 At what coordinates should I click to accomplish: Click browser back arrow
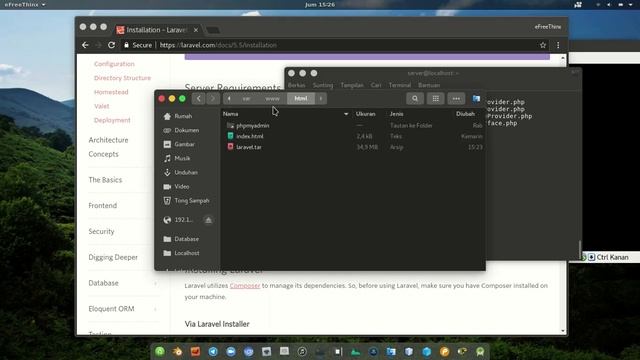point(85,45)
